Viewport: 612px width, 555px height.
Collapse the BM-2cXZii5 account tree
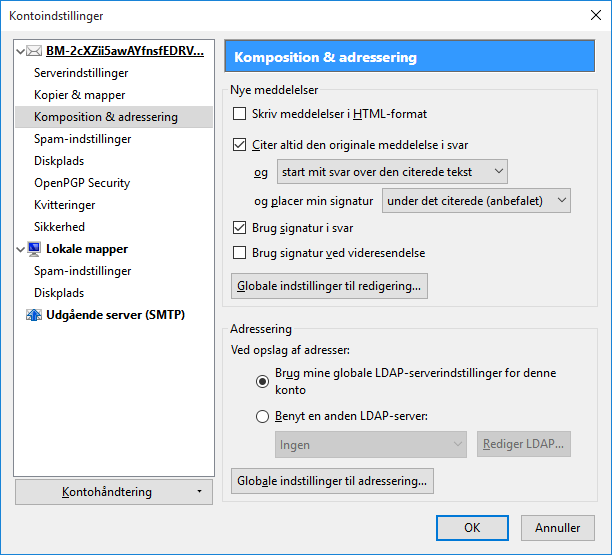pos(22,51)
